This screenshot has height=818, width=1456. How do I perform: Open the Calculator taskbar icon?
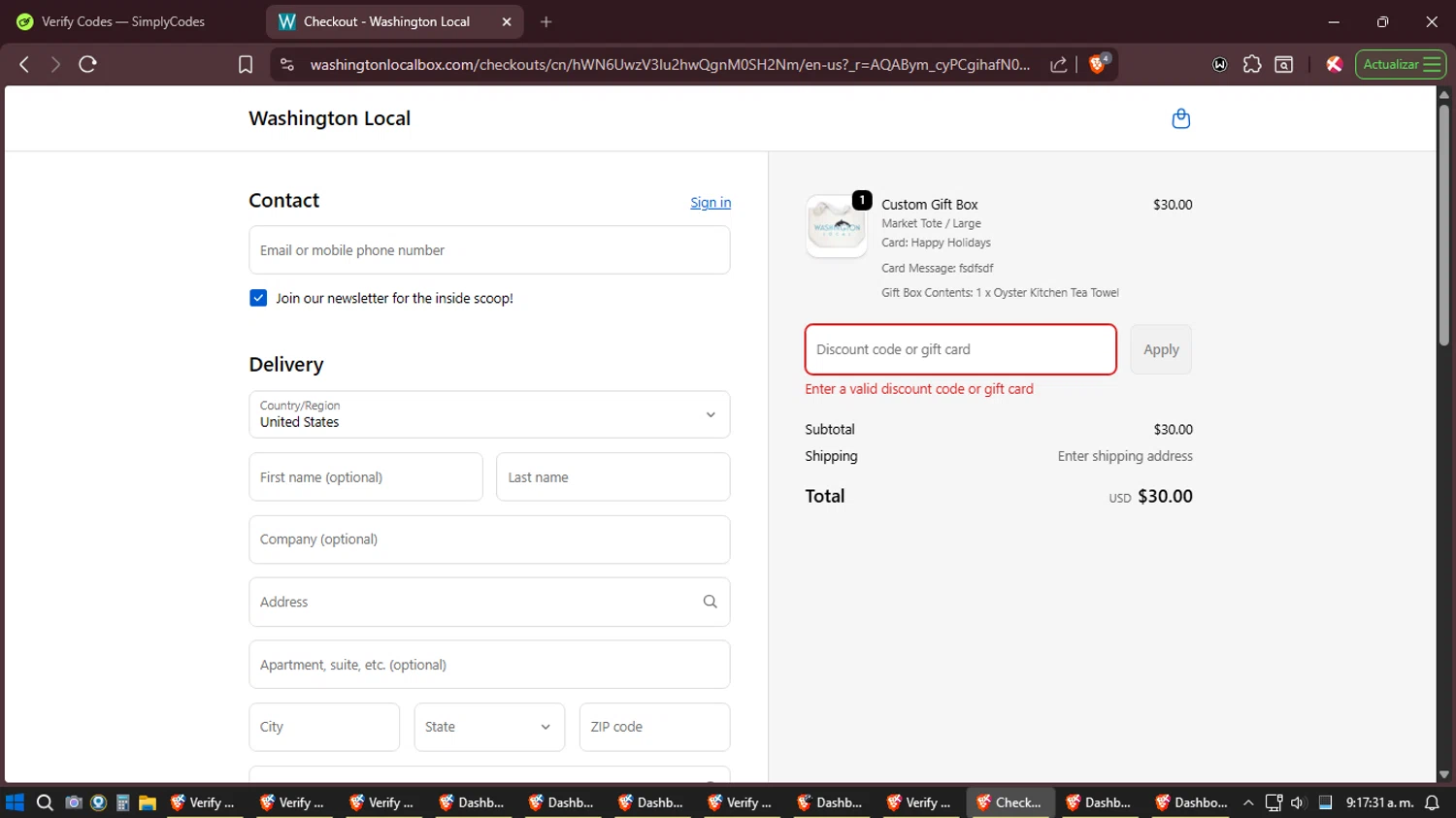[122, 802]
